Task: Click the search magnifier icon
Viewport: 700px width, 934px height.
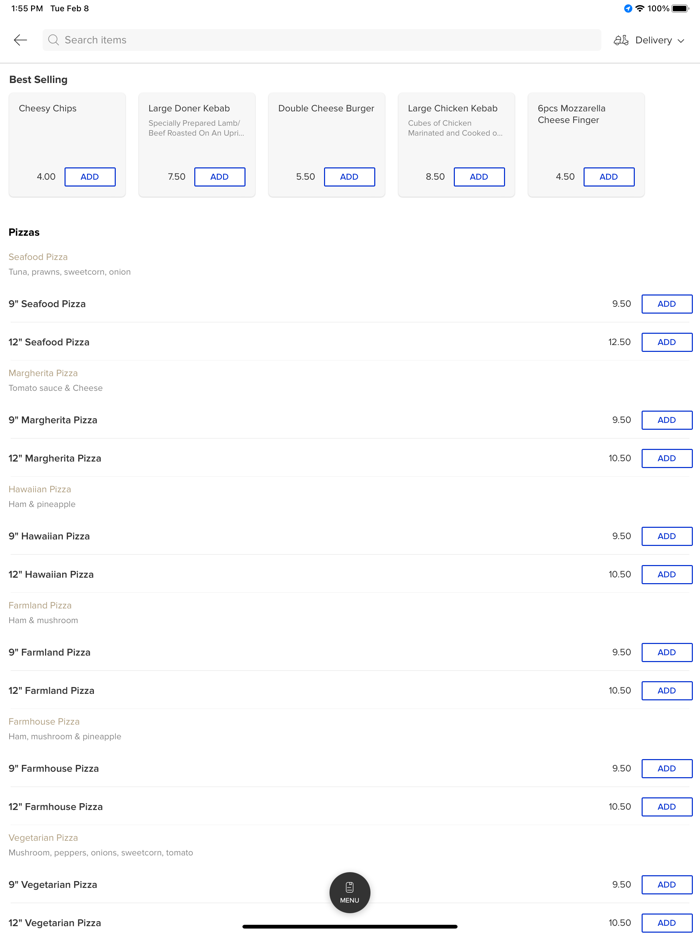Action: [54, 40]
